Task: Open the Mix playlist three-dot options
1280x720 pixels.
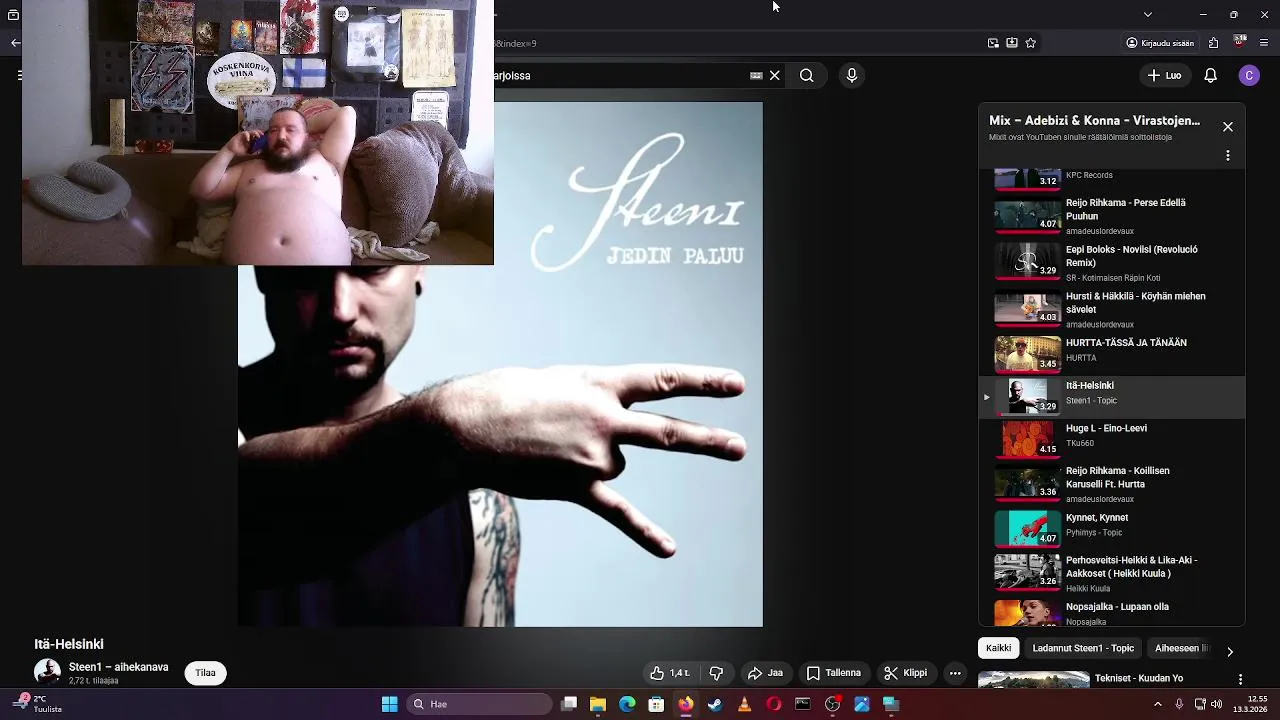Action: (1228, 156)
